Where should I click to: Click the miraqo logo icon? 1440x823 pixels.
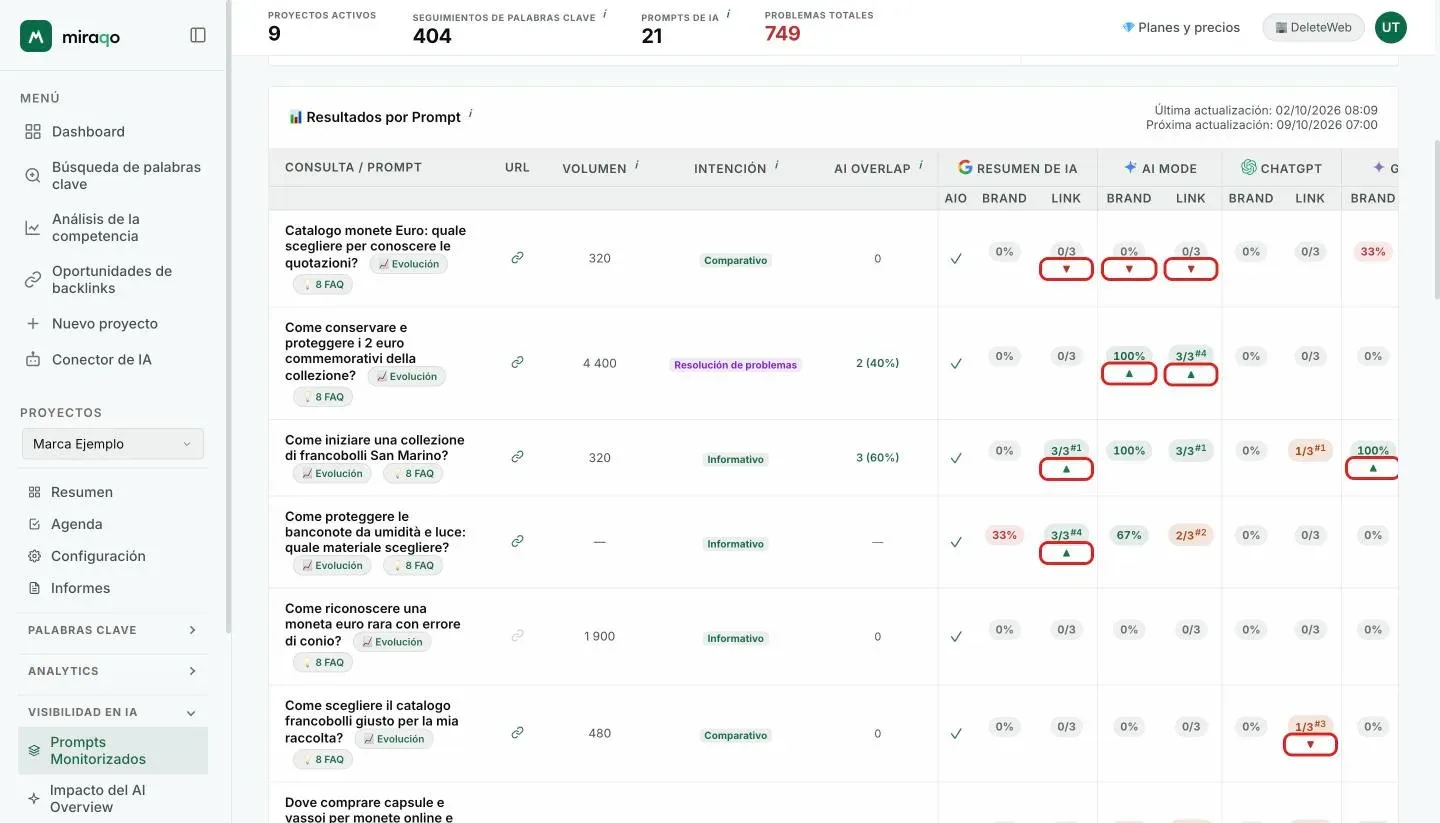pyautogui.click(x=36, y=36)
